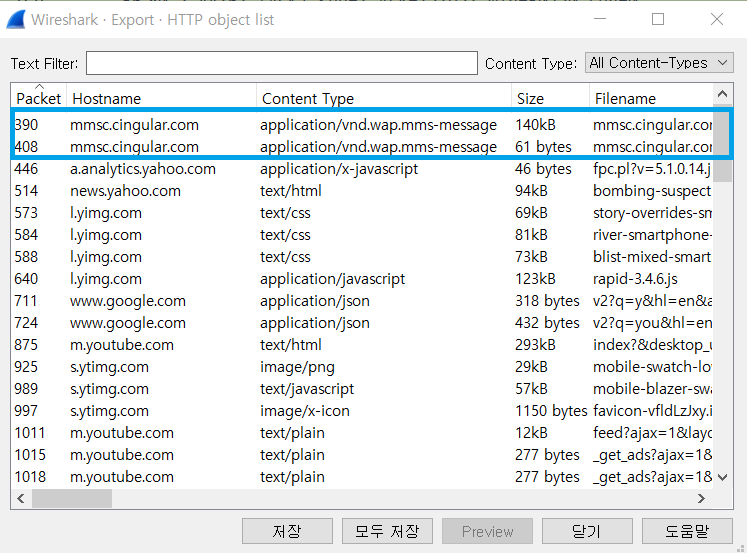
Task: Click the 140kB size cell
Action: (x=535, y=125)
